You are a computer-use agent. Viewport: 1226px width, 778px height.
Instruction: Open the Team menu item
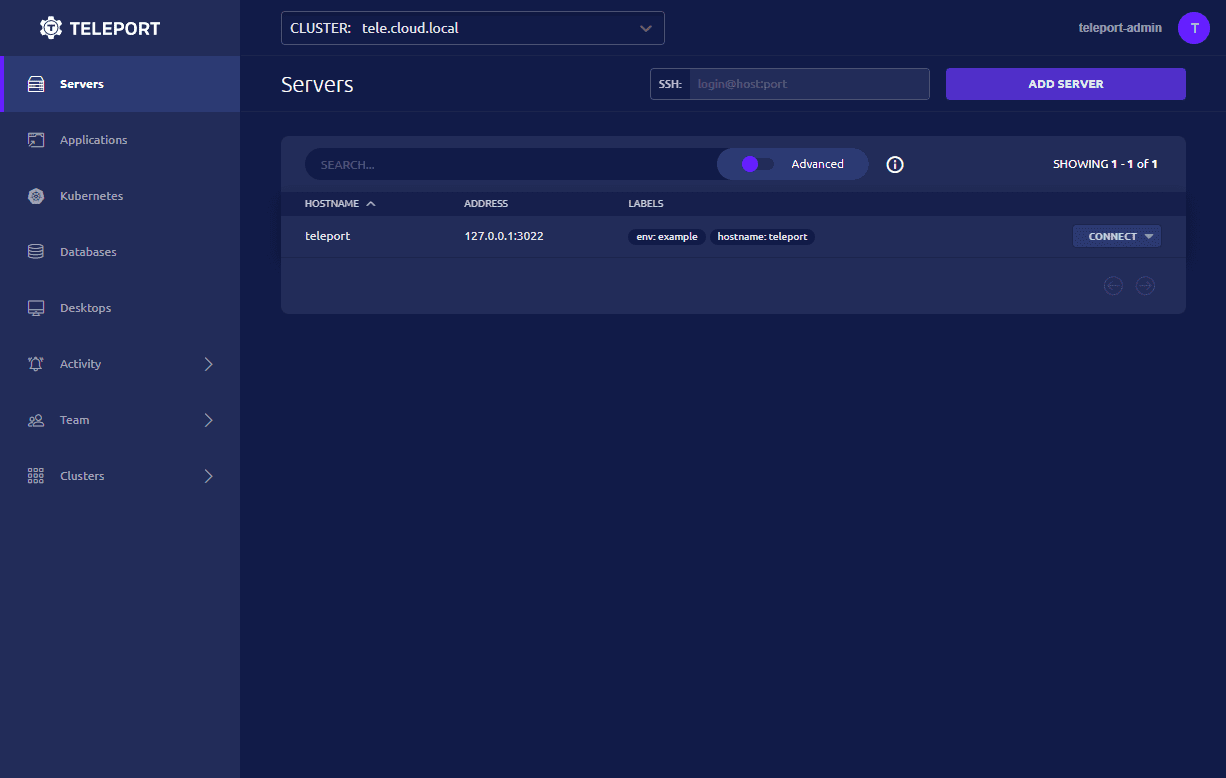[120, 420]
